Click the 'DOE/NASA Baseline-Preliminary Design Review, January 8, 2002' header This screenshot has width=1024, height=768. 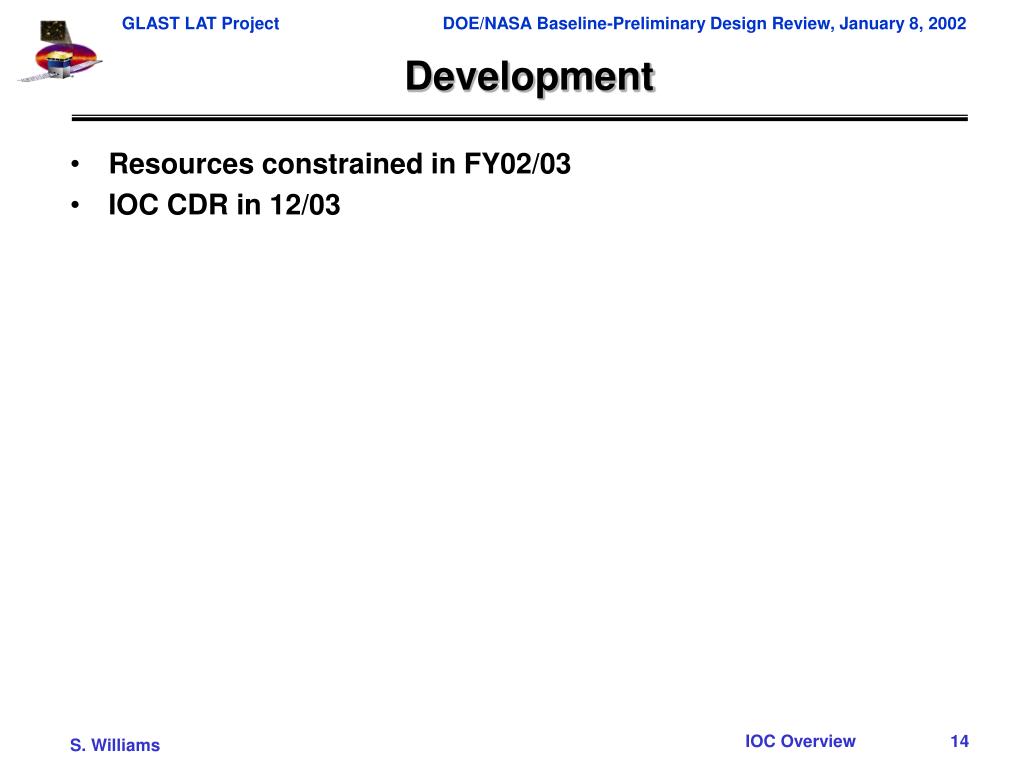pyautogui.click(x=704, y=24)
